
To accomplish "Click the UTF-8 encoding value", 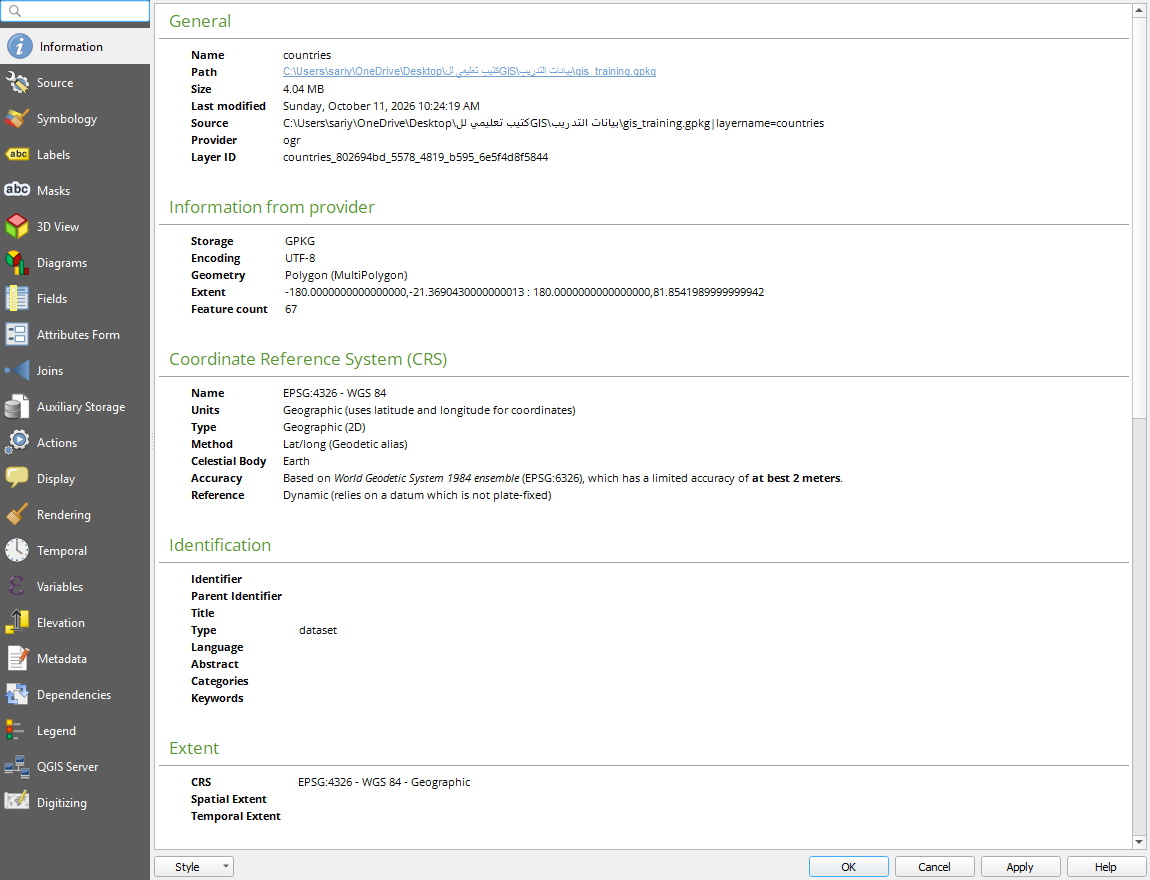I will (300, 258).
